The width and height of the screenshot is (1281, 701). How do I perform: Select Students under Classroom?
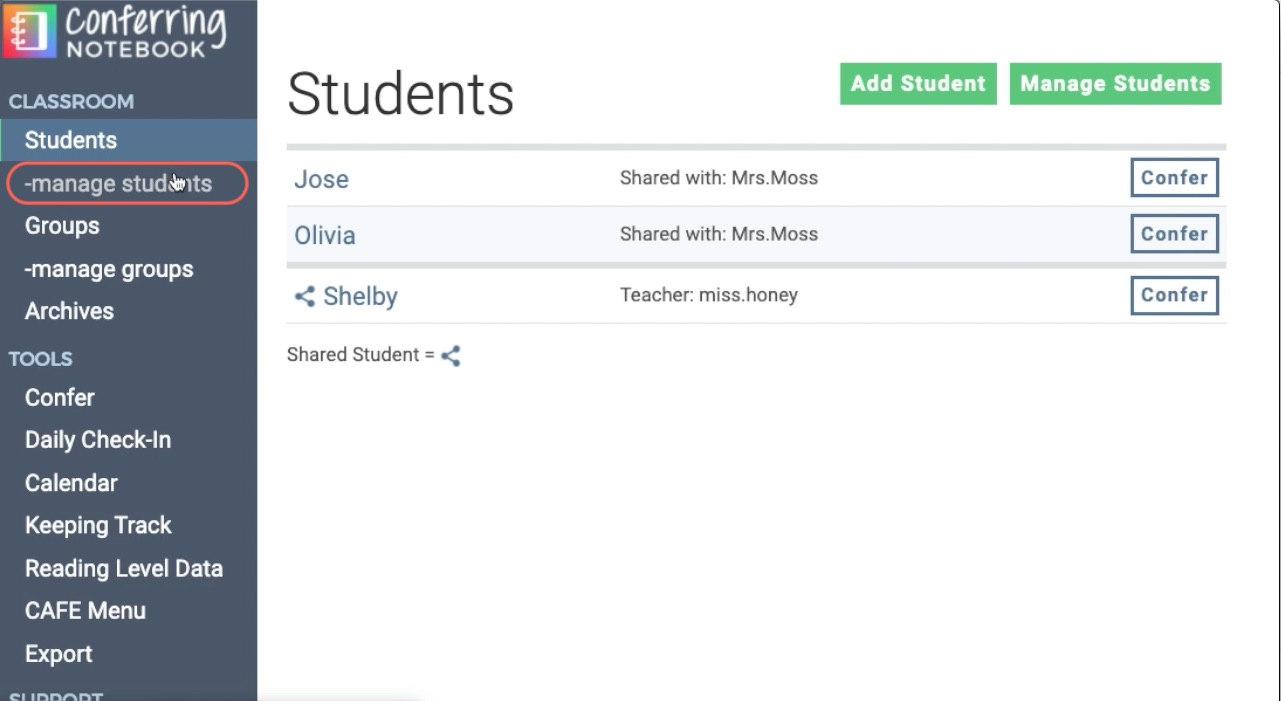pyautogui.click(x=70, y=140)
